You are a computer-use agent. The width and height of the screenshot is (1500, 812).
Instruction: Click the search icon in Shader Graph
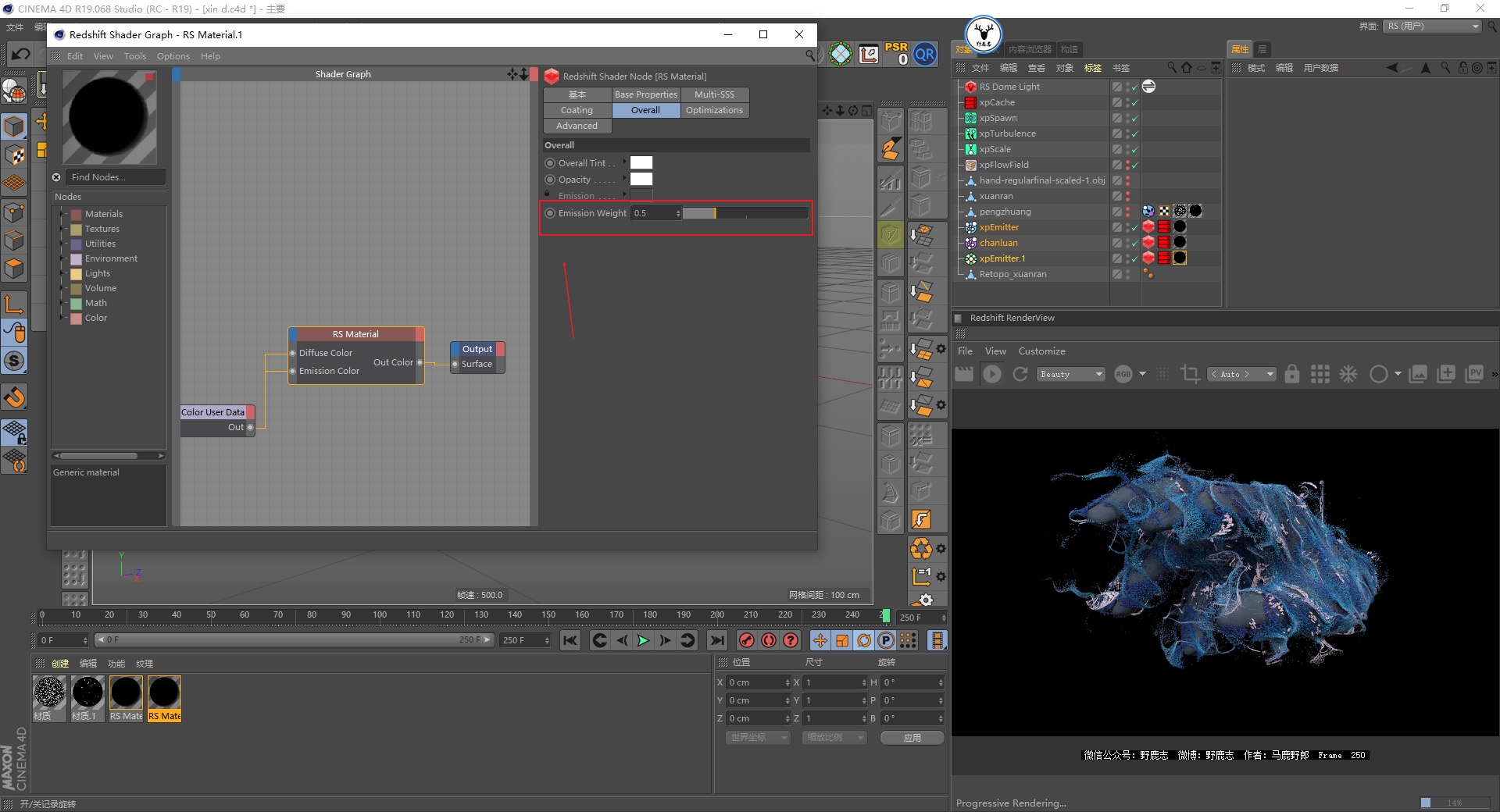(x=810, y=55)
